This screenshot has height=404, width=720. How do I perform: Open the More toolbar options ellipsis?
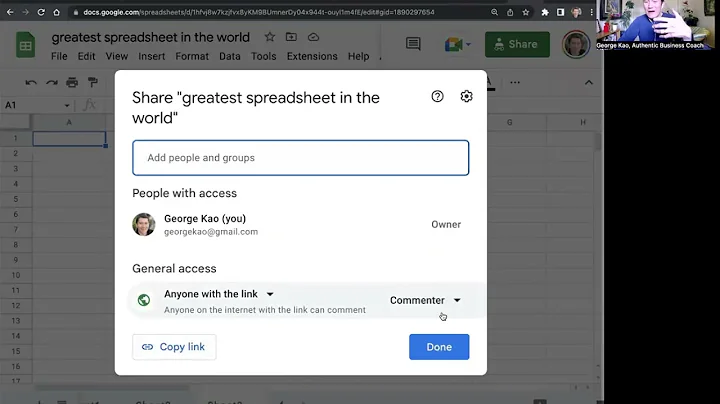pyautogui.click(x=515, y=83)
